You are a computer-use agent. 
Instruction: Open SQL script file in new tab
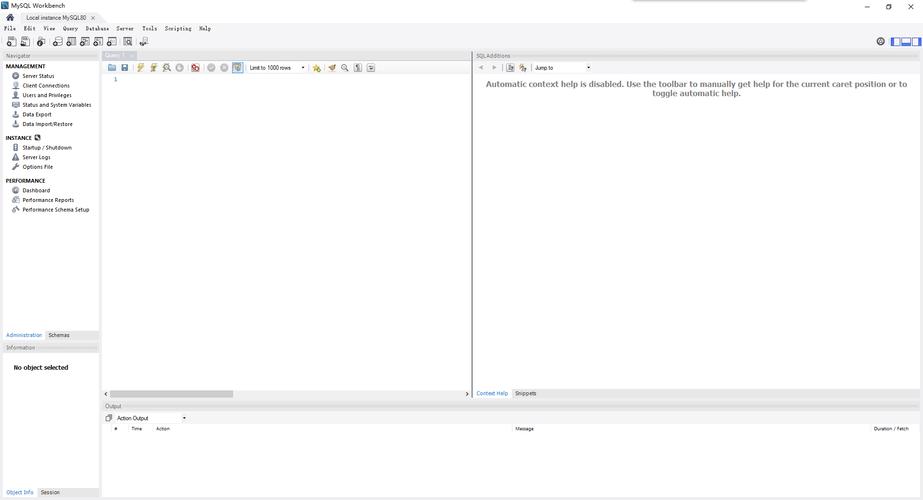point(25,42)
